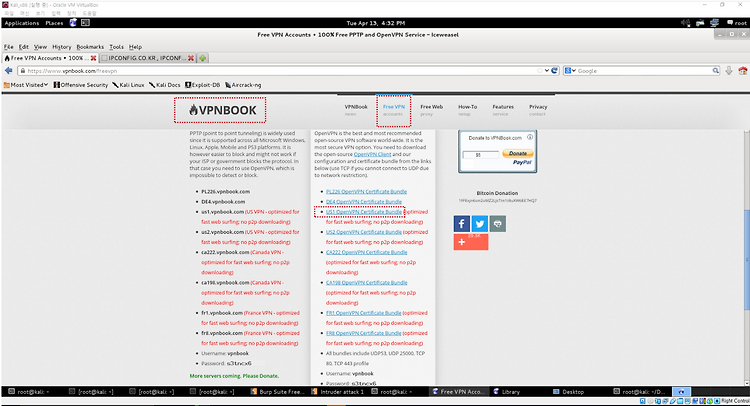
Task: Click the PayPal Donate button
Action: (x=518, y=154)
